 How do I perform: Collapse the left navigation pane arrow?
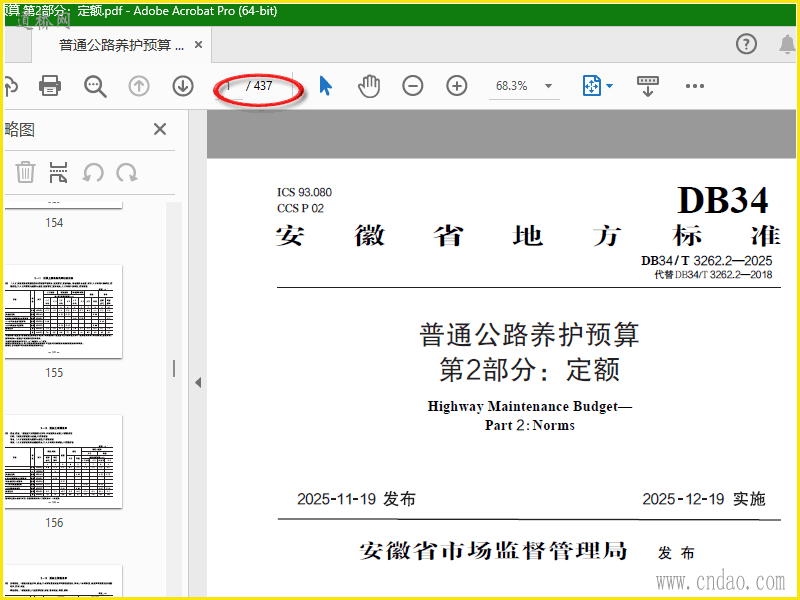197,382
